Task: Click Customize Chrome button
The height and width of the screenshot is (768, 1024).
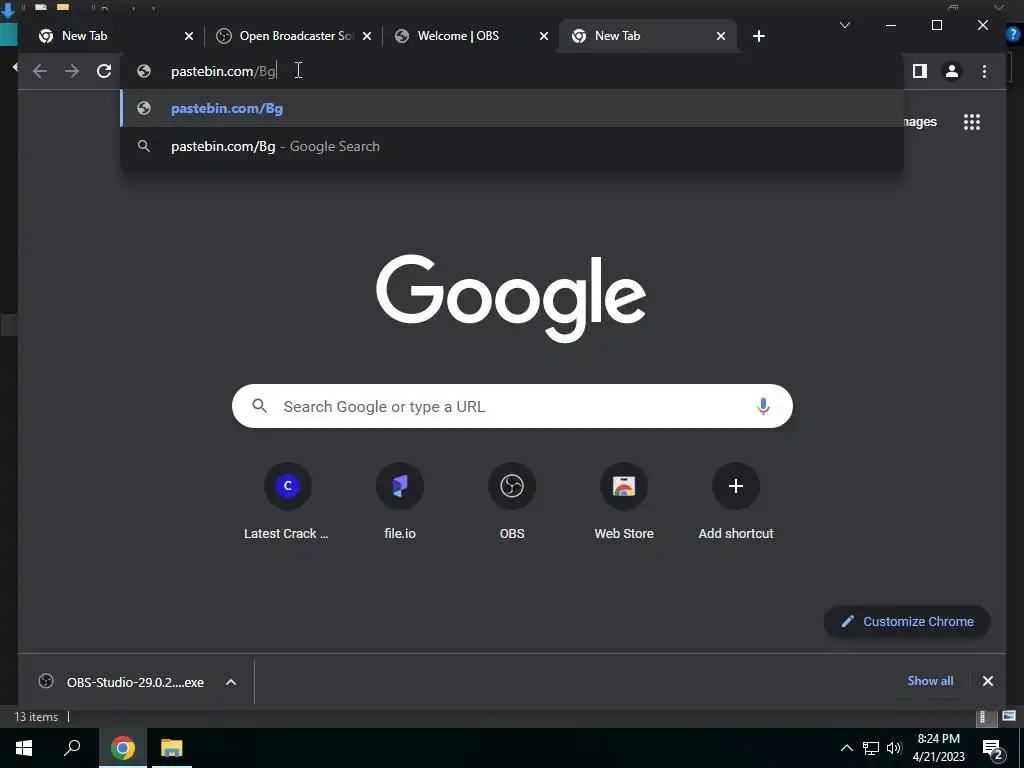Action: 907,622
